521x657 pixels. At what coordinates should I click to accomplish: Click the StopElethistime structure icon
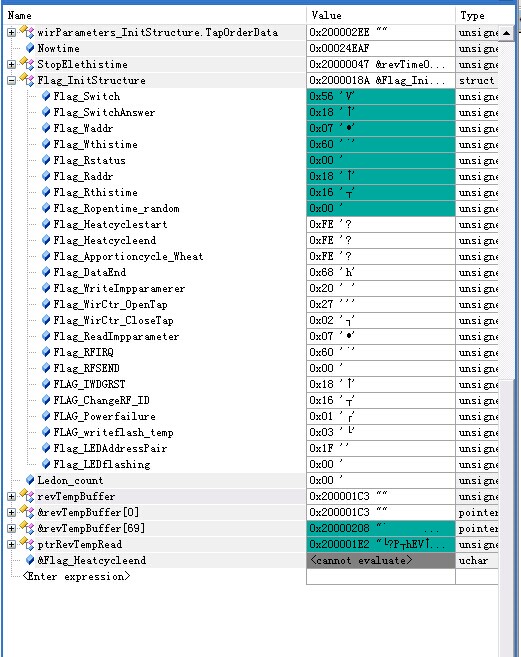click(27, 64)
